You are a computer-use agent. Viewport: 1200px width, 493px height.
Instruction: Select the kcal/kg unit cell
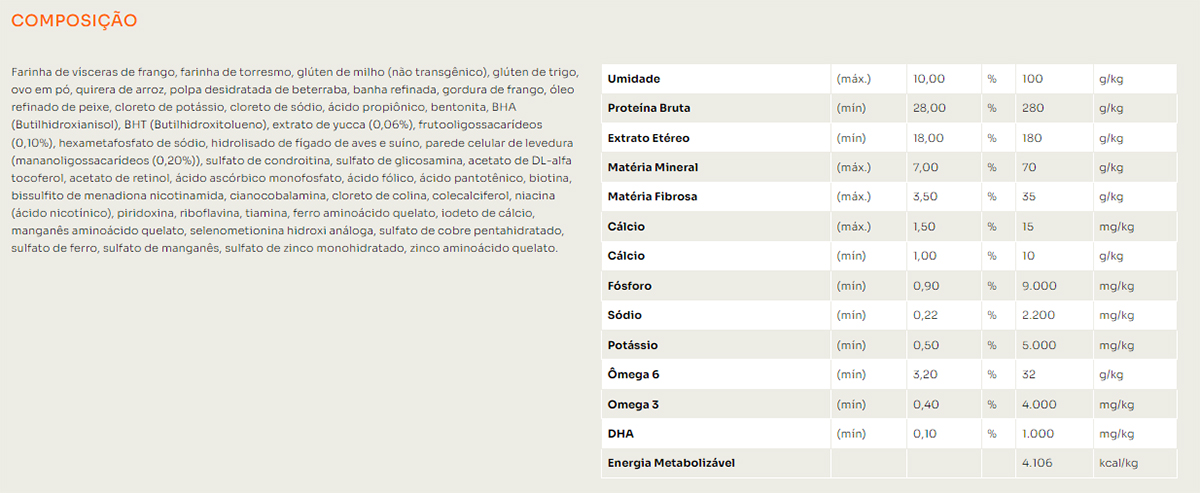(1118, 463)
